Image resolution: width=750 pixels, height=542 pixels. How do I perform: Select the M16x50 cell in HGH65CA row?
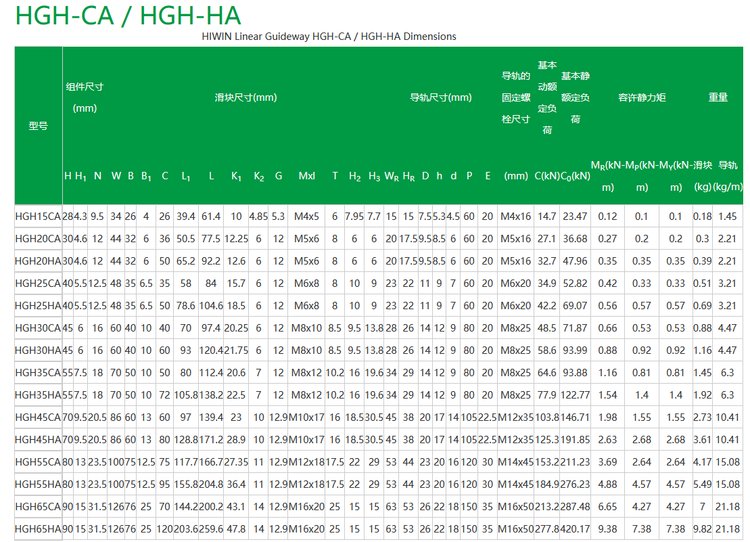coord(516,506)
